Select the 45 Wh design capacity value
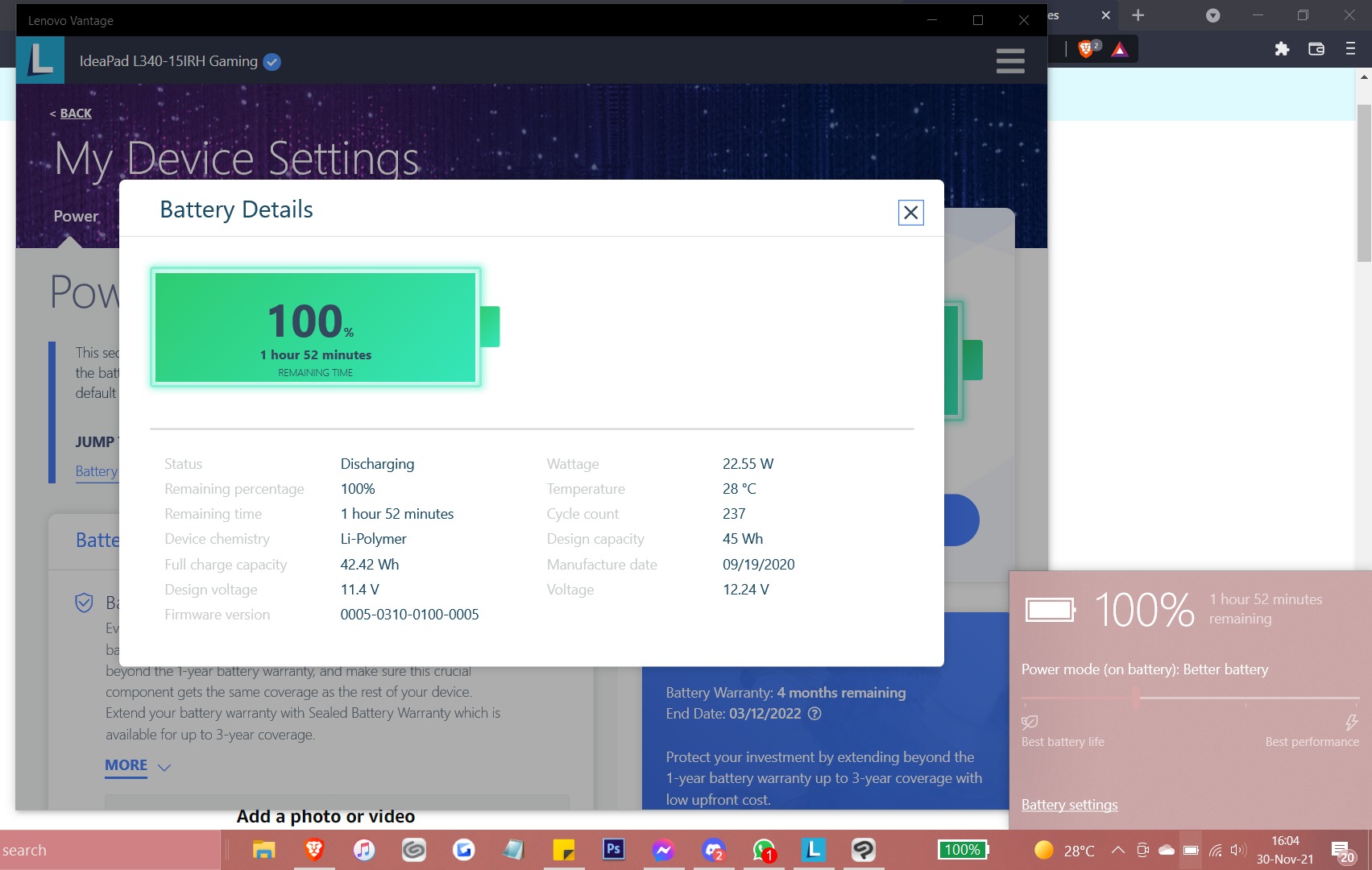This screenshot has width=1372, height=870. 742,539
